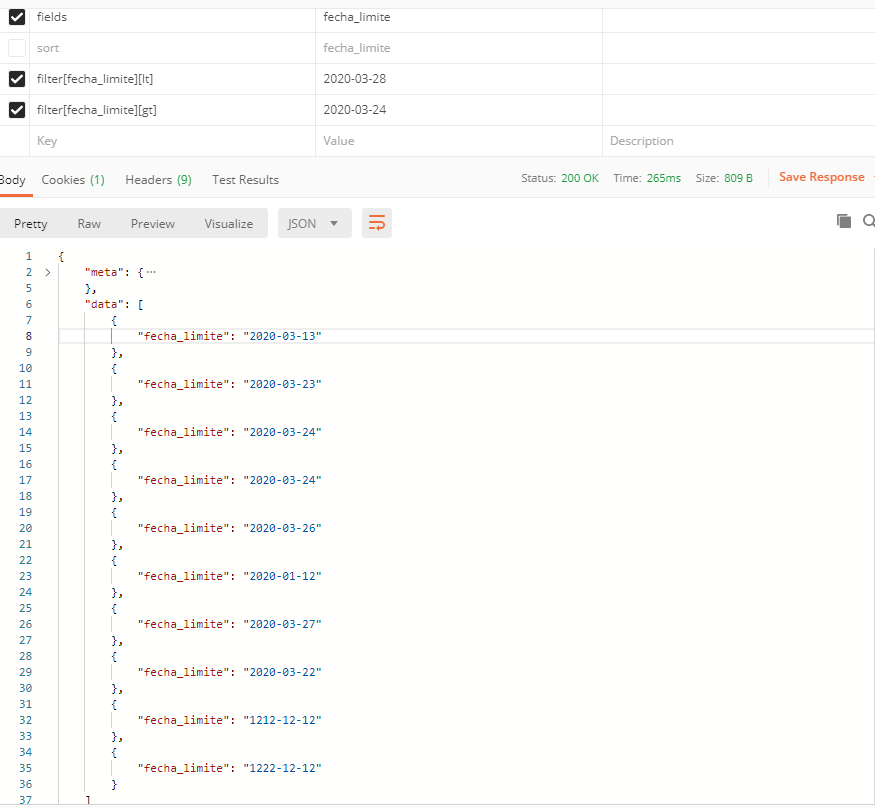Click the sort key cell
The image size is (875, 808).
[172, 48]
